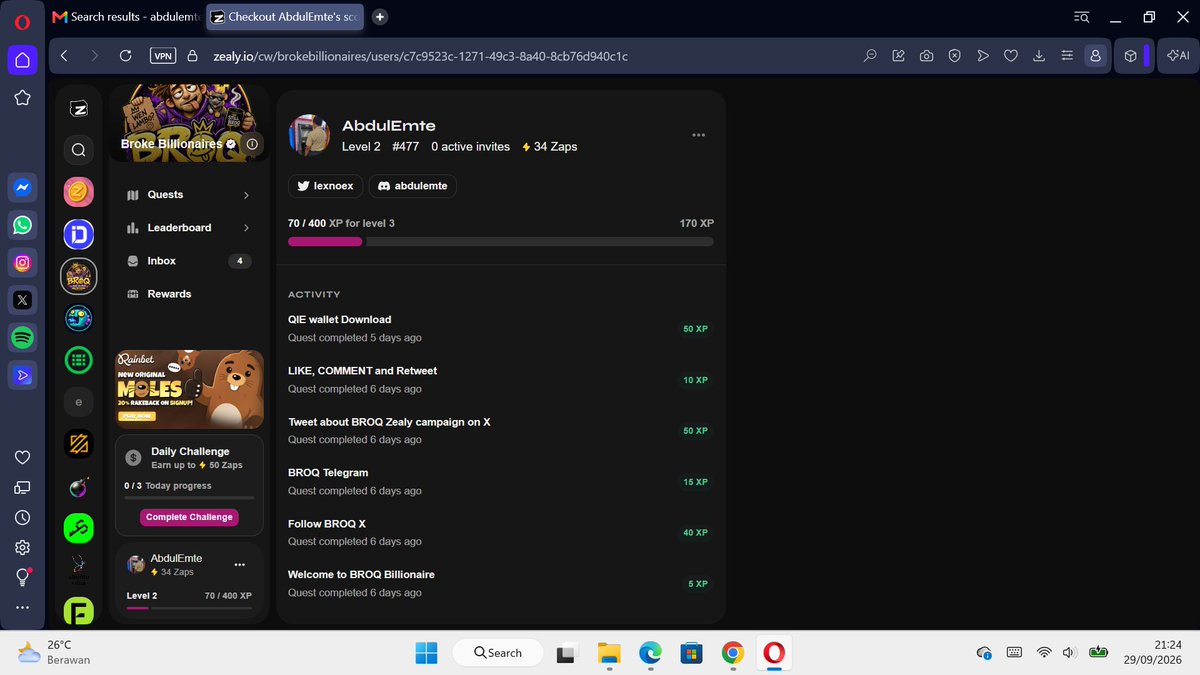1200x675 pixels.
Task: Go back to previous page
Action: (x=64, y=56)
